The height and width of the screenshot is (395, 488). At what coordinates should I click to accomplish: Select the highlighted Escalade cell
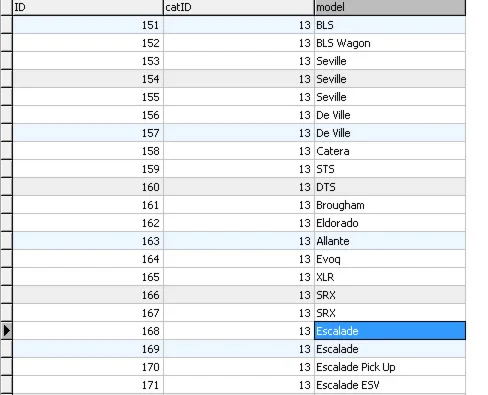click(390, 331)
